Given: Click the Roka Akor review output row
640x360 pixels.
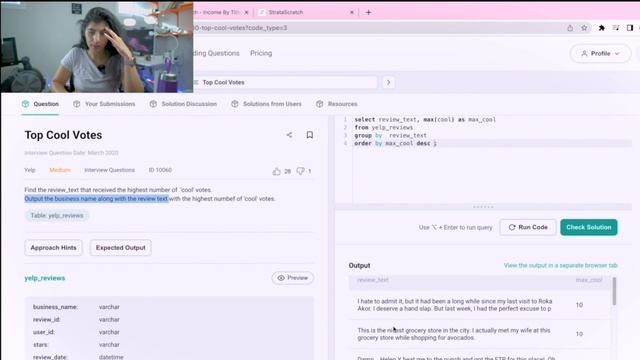Looking at the screenshot, I should pyautogui.click(x=480, y=305).
